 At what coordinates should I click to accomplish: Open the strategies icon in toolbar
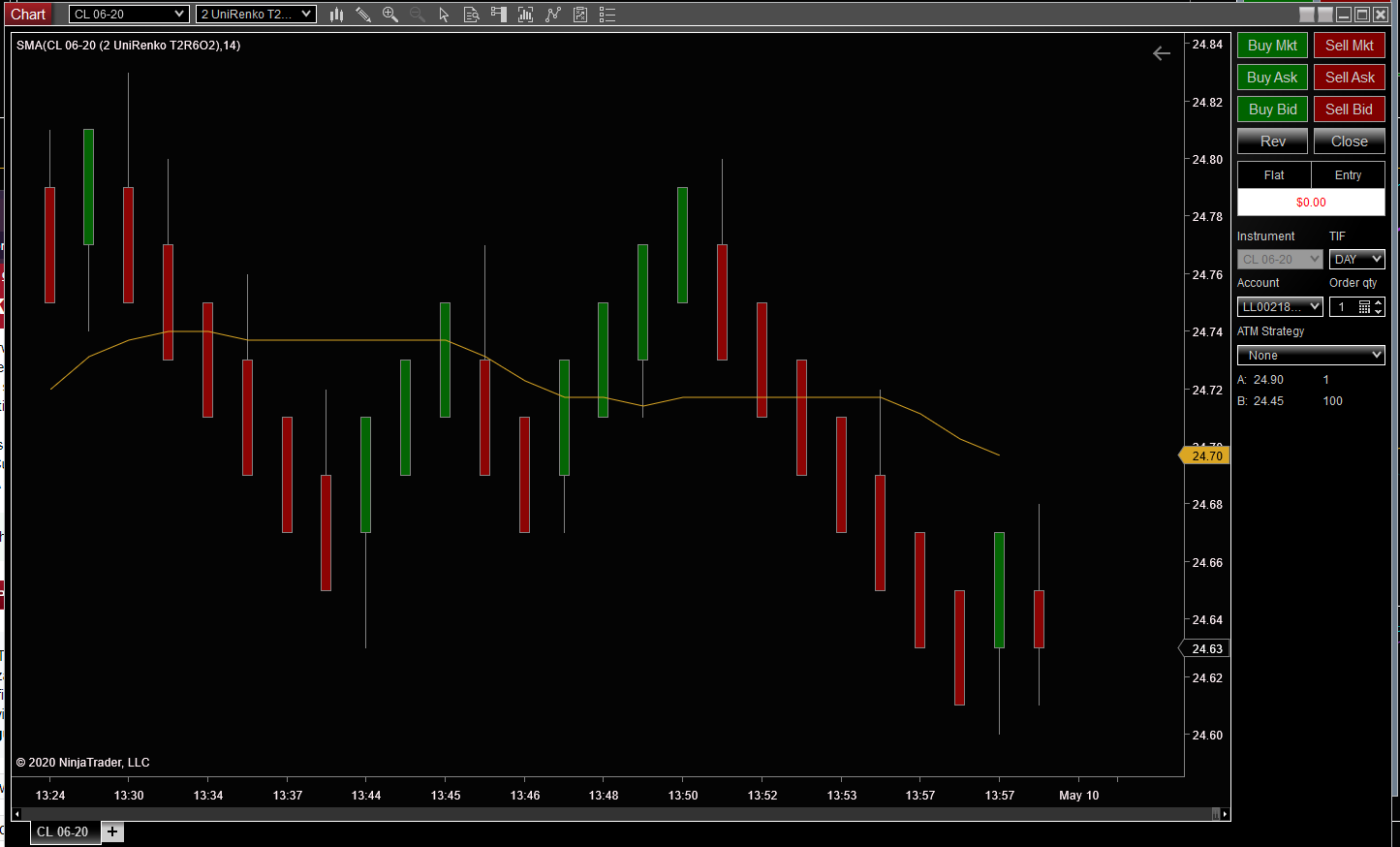coord(580,15)
